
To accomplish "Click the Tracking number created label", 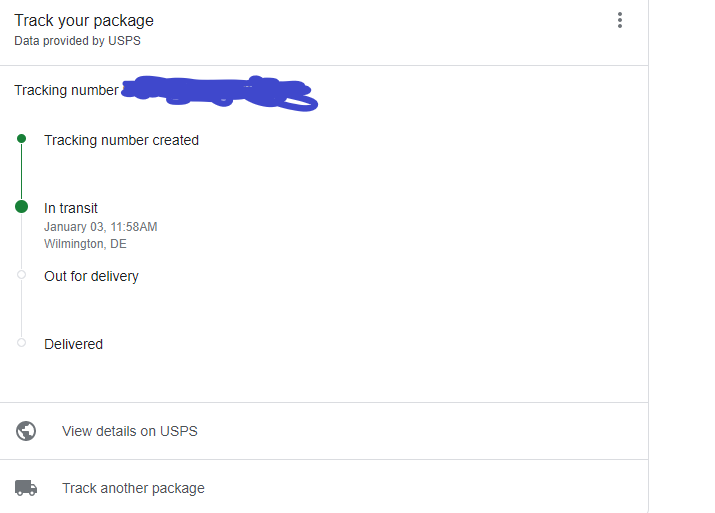I will click(x=121, y=140).
